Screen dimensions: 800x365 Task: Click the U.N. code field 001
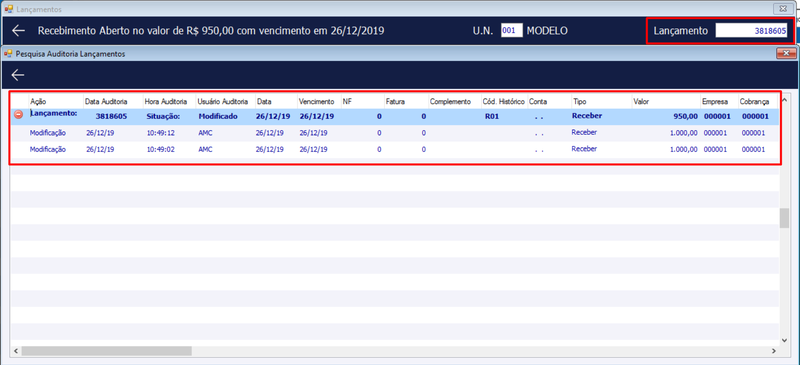[x=512, y=31]
